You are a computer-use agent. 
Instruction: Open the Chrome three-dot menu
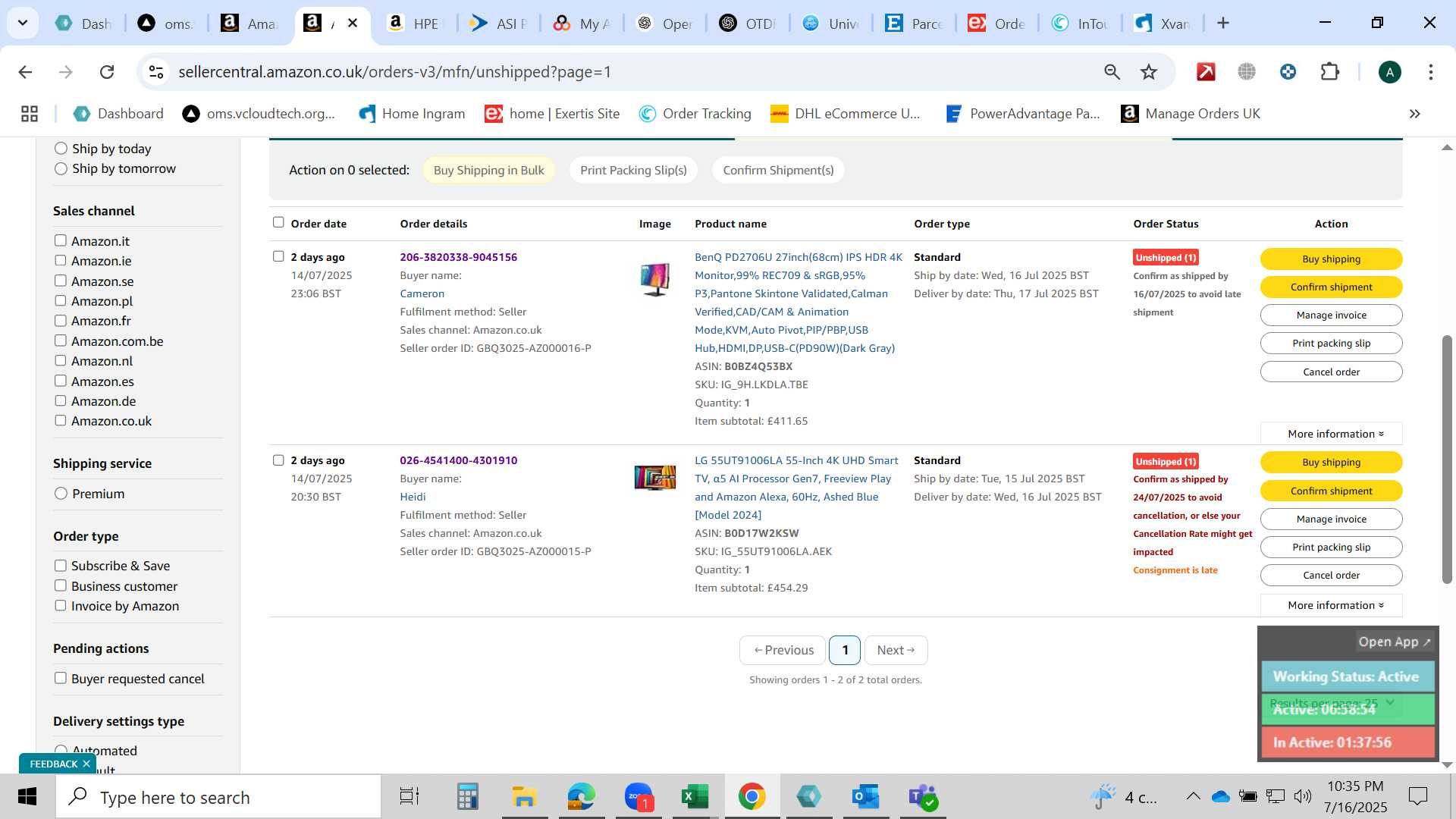coord(1430,72)
